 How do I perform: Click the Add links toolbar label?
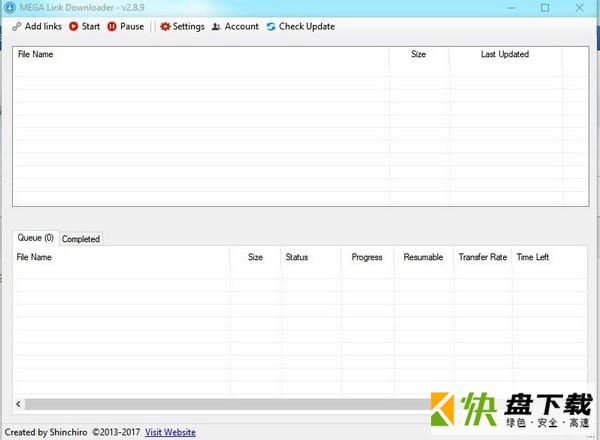coord(43,26)
